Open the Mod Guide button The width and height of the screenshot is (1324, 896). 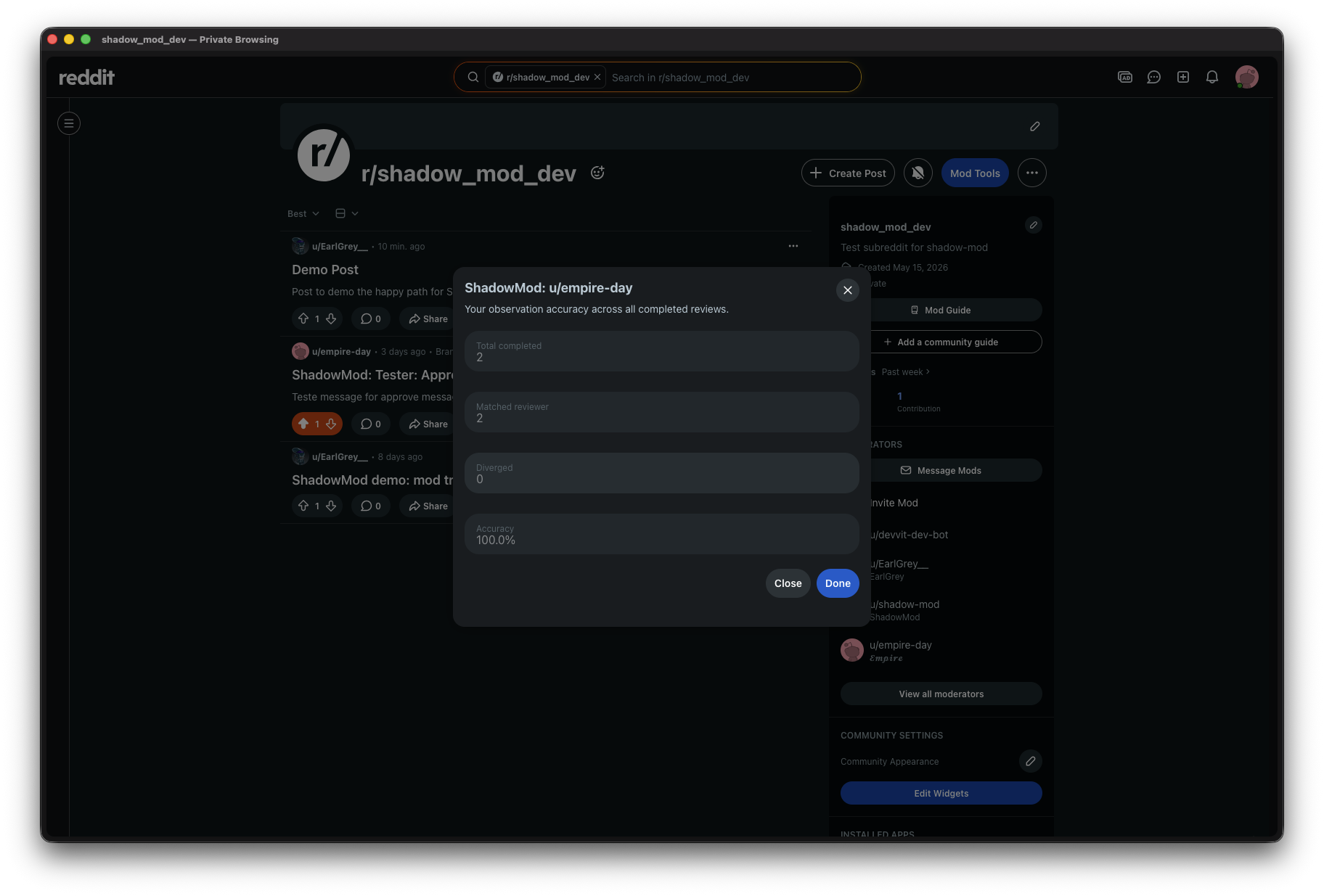click(956, 311)
